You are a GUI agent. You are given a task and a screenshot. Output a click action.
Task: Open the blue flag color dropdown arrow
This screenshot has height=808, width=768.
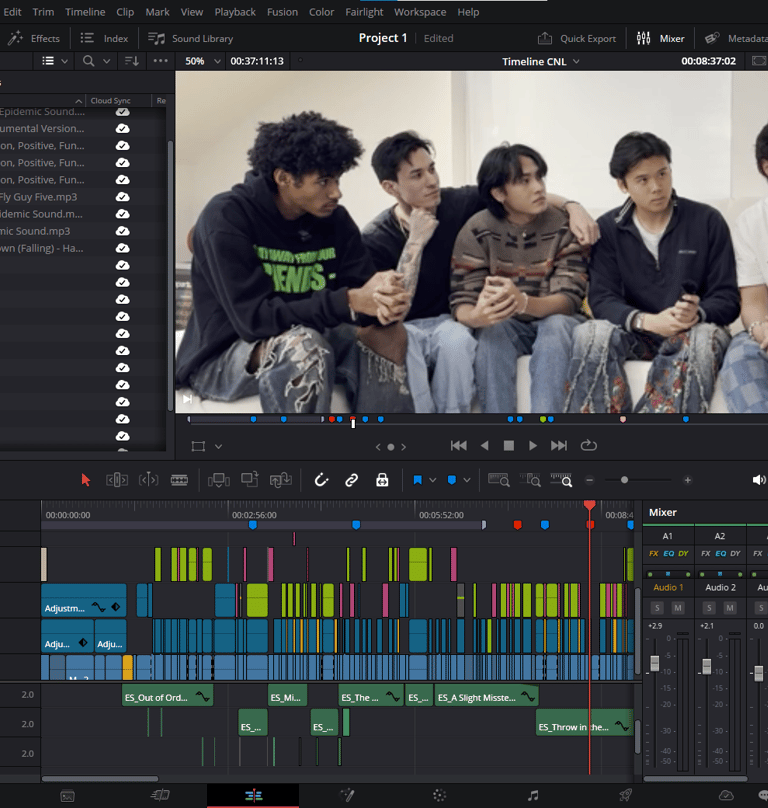(x=432, y=480)
